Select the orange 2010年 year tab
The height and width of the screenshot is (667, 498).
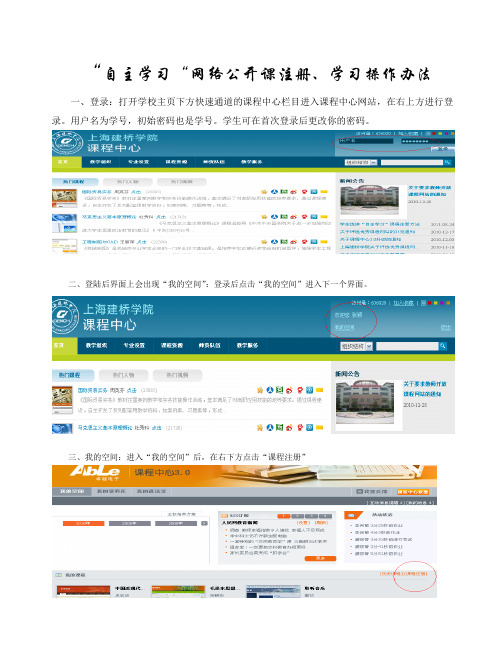83,523
